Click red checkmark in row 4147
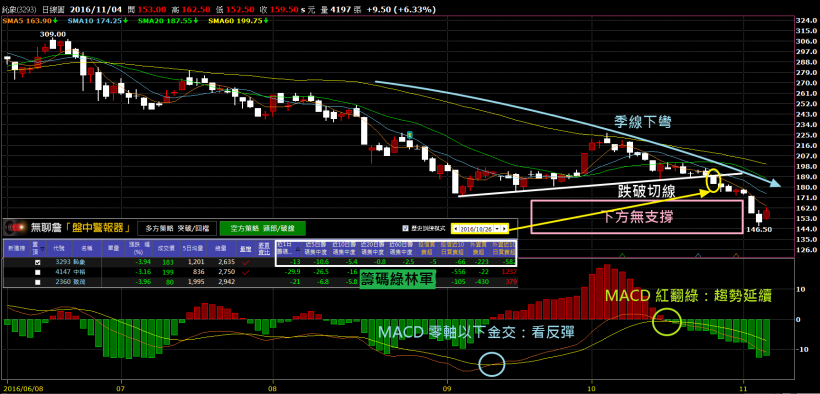This screenshot has width=820, height=394. [245, 272]
